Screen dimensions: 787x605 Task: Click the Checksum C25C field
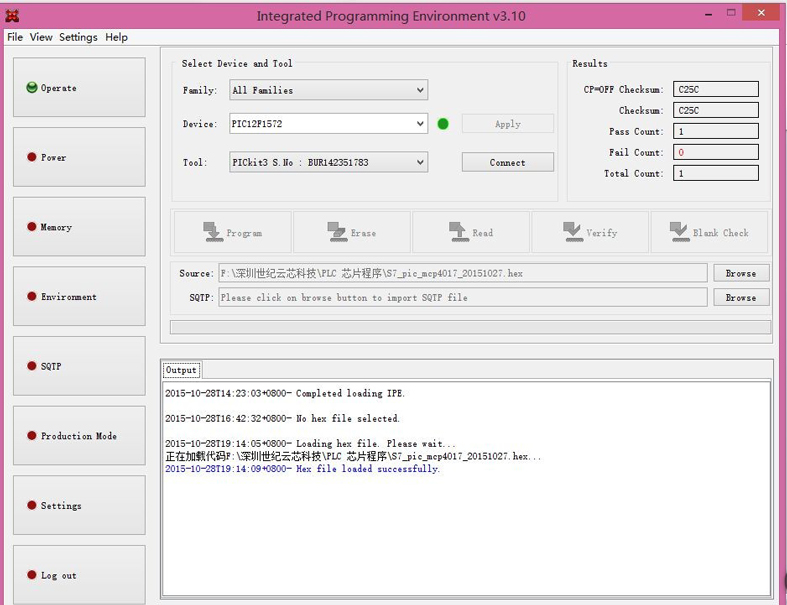point(716,110)
